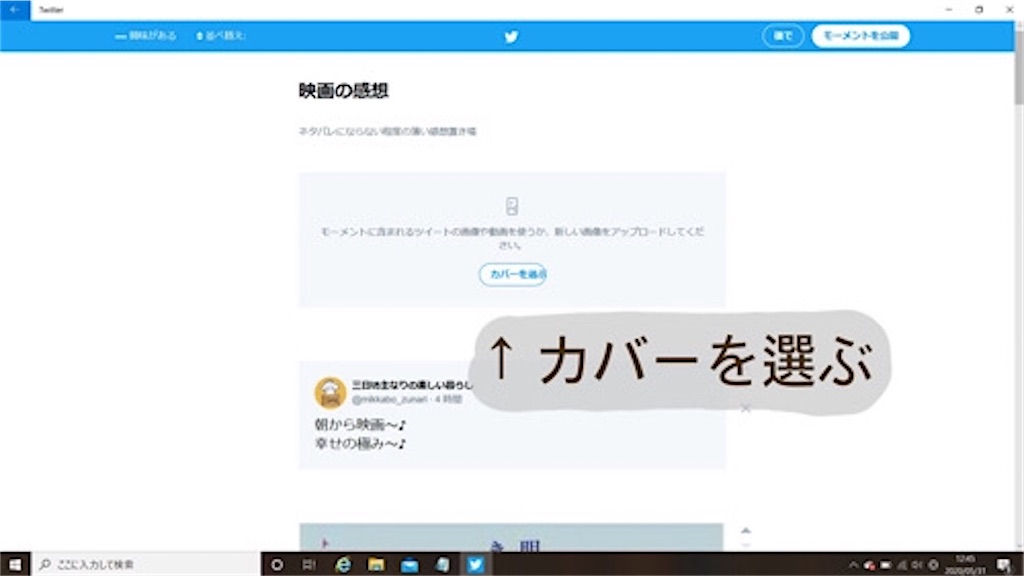Open File Explorer from taskbar
The image size is (1024, 576).
point(376,564)
